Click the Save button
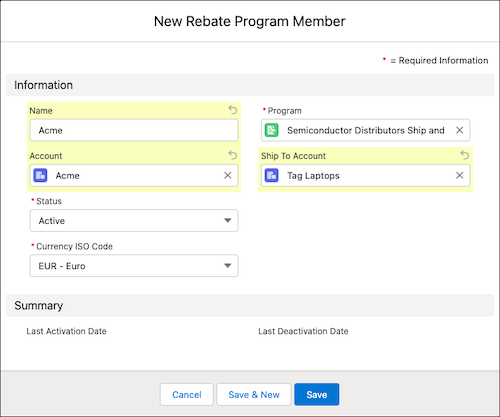This screenshot has height=417, width=500. [x=317, y=394]
